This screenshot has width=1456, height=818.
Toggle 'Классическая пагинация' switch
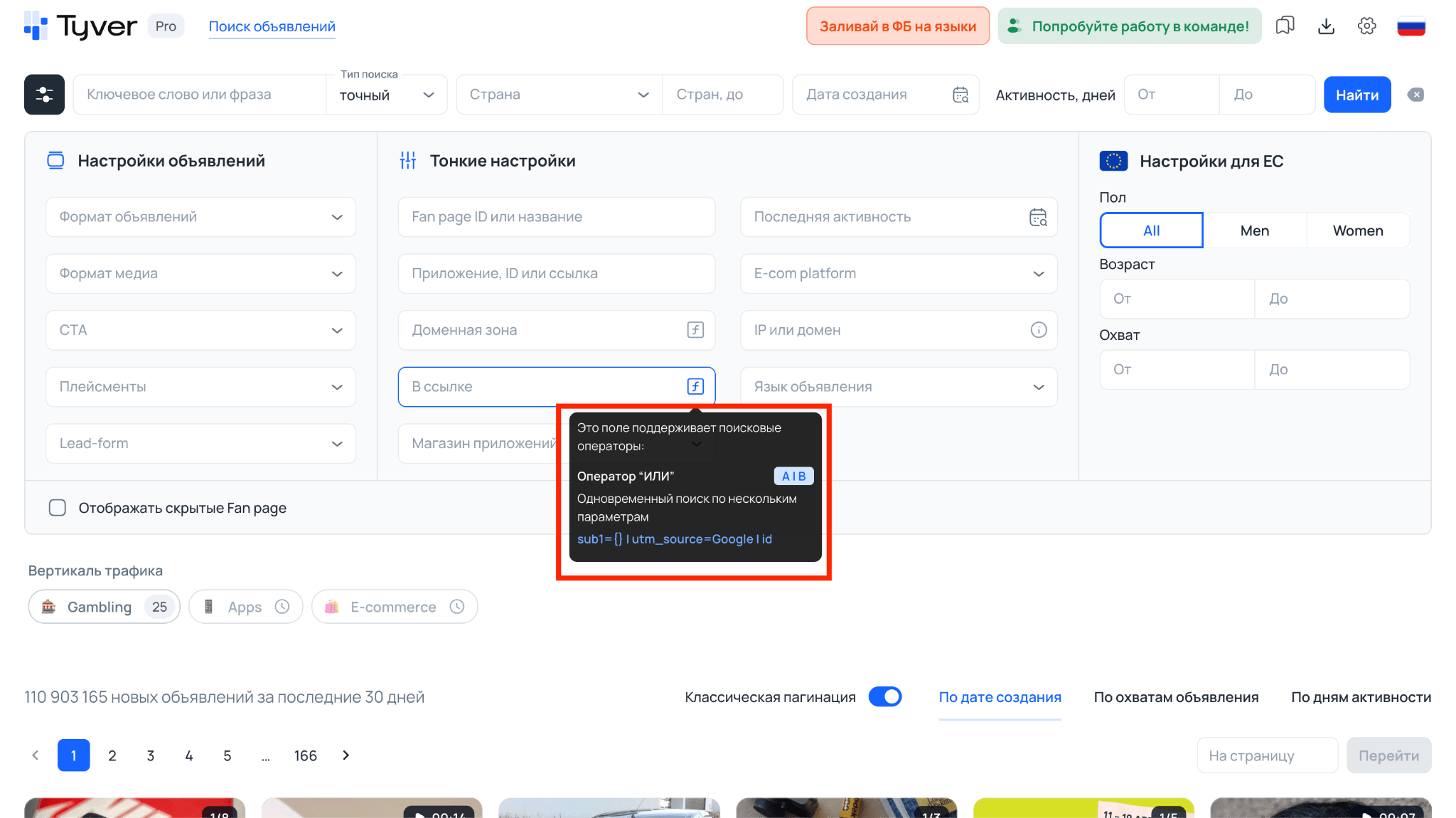click(885, 697)
